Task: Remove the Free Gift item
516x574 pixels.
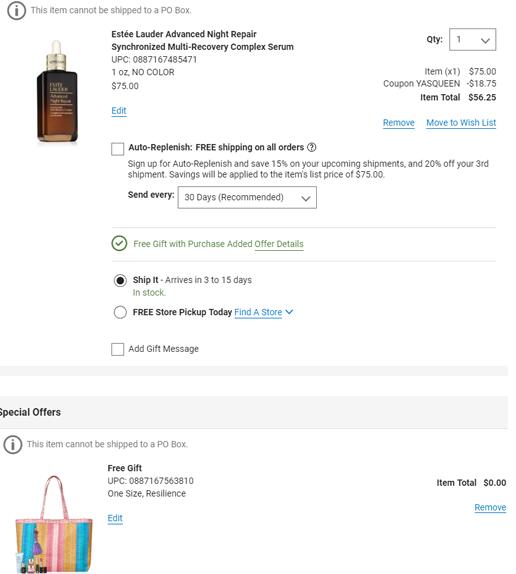Action: click(x=490, y=508)
